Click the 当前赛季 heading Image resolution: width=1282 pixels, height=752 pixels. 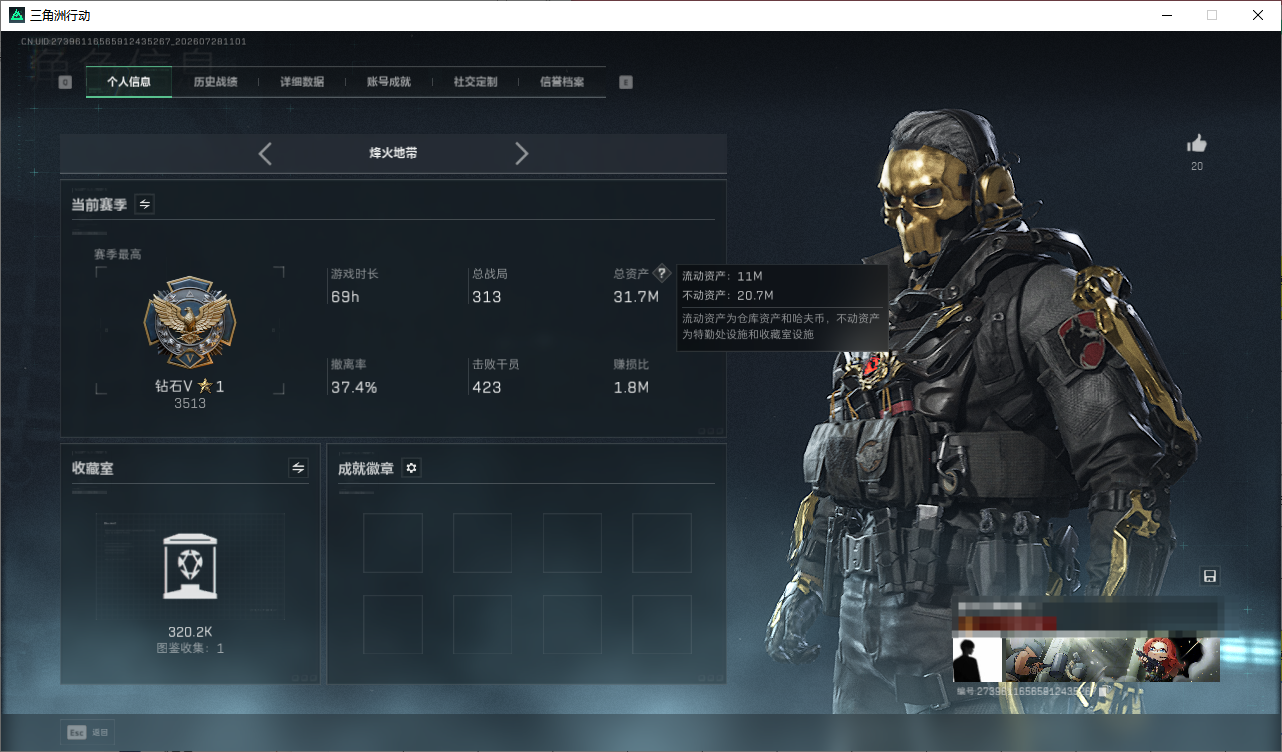pos(99,204)
